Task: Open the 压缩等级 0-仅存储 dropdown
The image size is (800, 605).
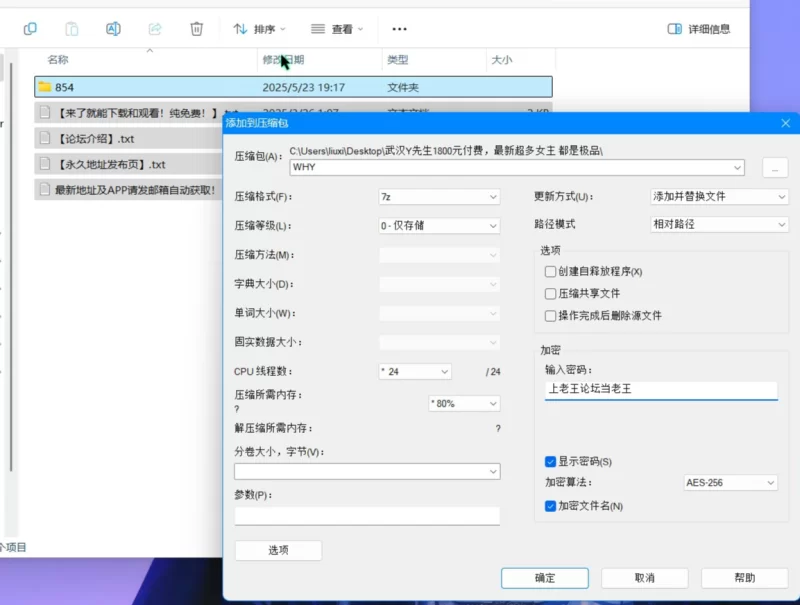Action: tap(439, 225)
